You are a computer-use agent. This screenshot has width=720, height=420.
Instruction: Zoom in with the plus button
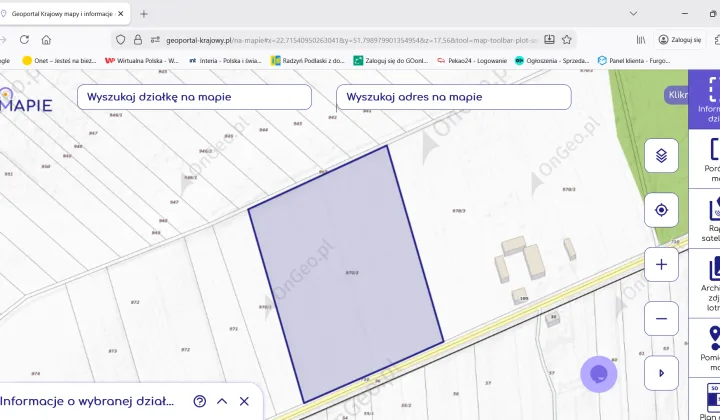point(661,264)
